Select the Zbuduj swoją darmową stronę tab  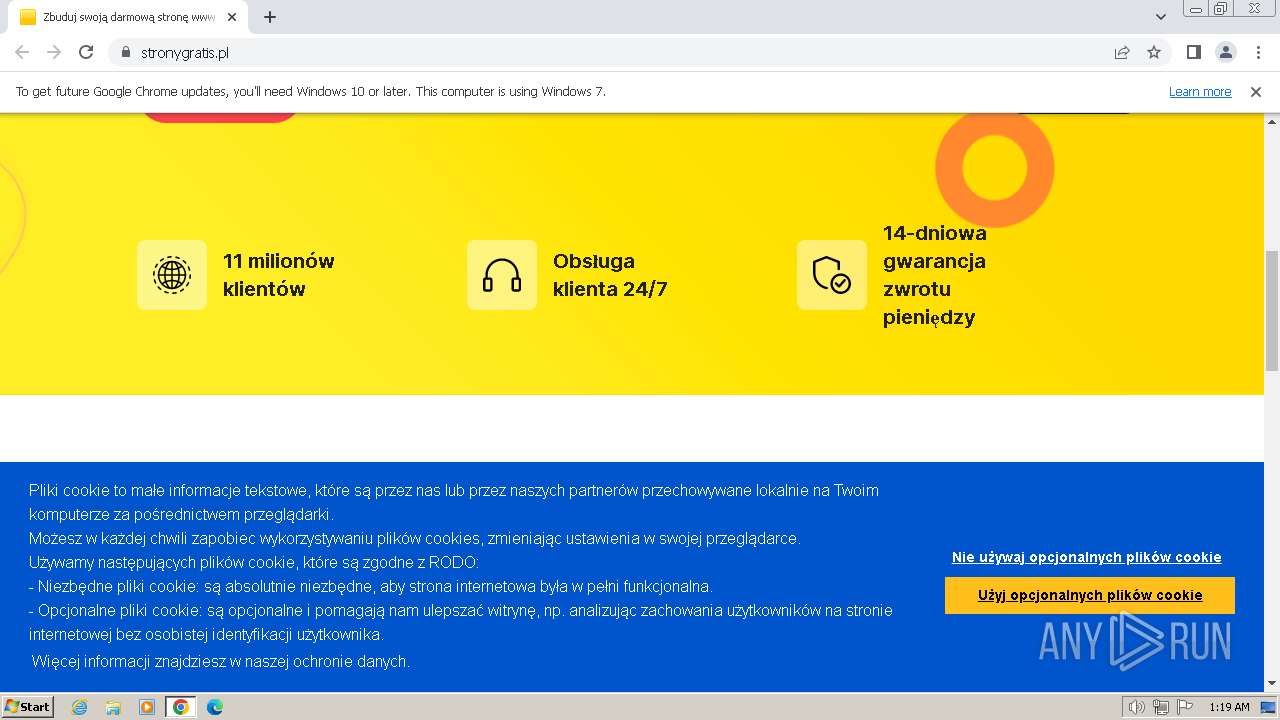pos(127,17)
